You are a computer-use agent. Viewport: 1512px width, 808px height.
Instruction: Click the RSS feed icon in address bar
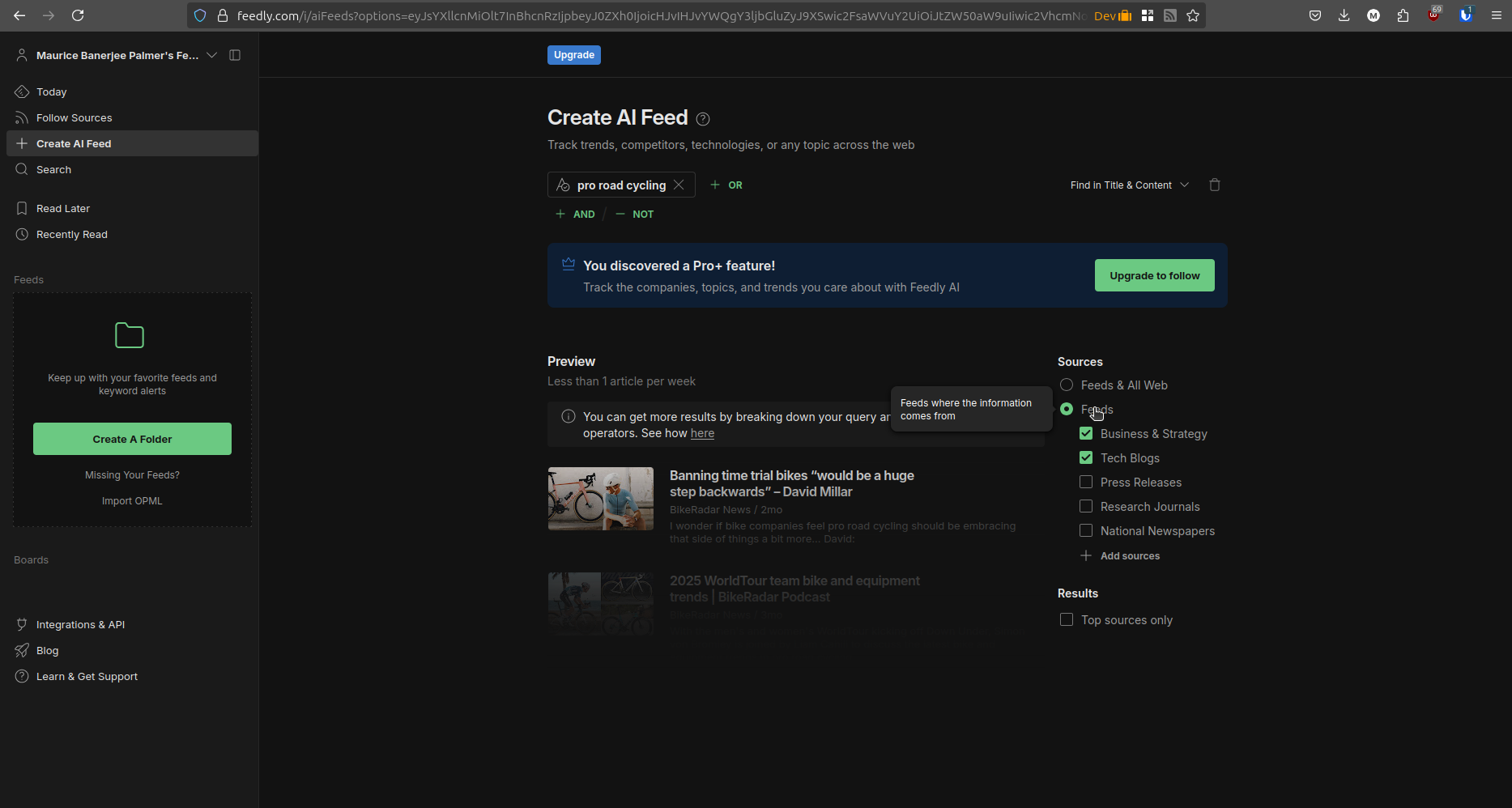point(1170,15)
